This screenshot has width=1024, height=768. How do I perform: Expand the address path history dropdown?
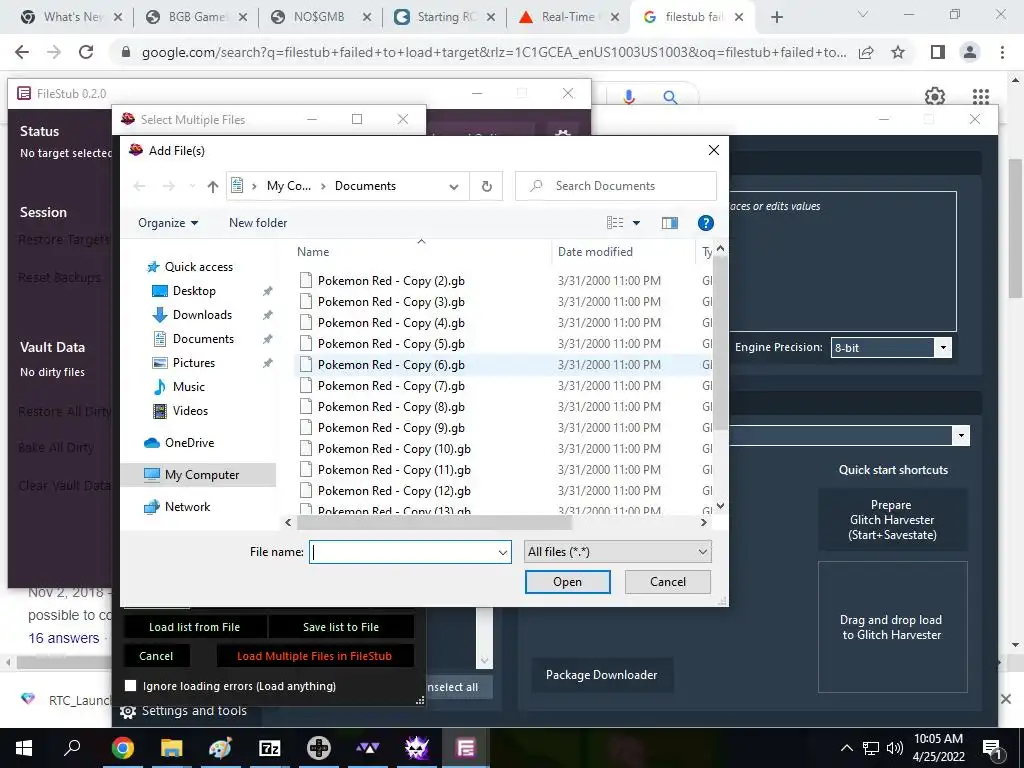pos(454,186)
